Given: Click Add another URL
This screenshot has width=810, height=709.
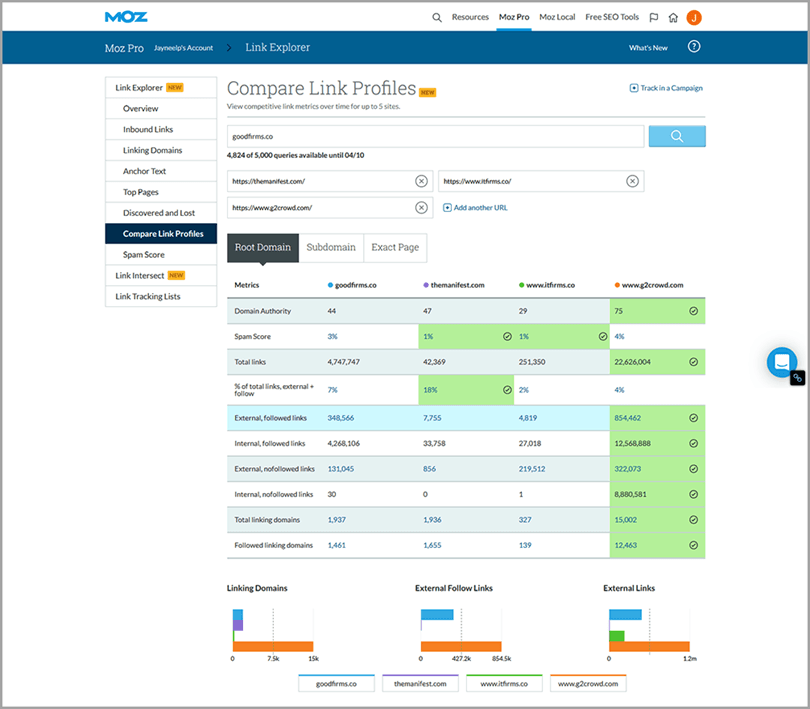Looking at the screenshot, I should click(x=475, y=207).
